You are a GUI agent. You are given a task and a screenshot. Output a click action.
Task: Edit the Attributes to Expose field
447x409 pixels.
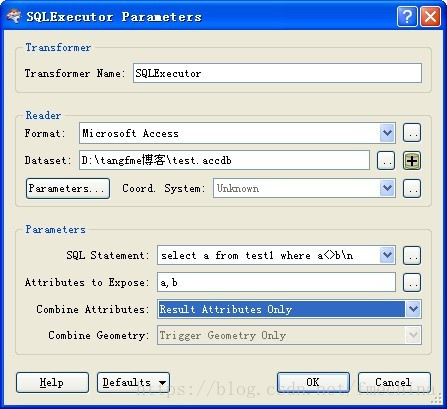pos(276,282)
